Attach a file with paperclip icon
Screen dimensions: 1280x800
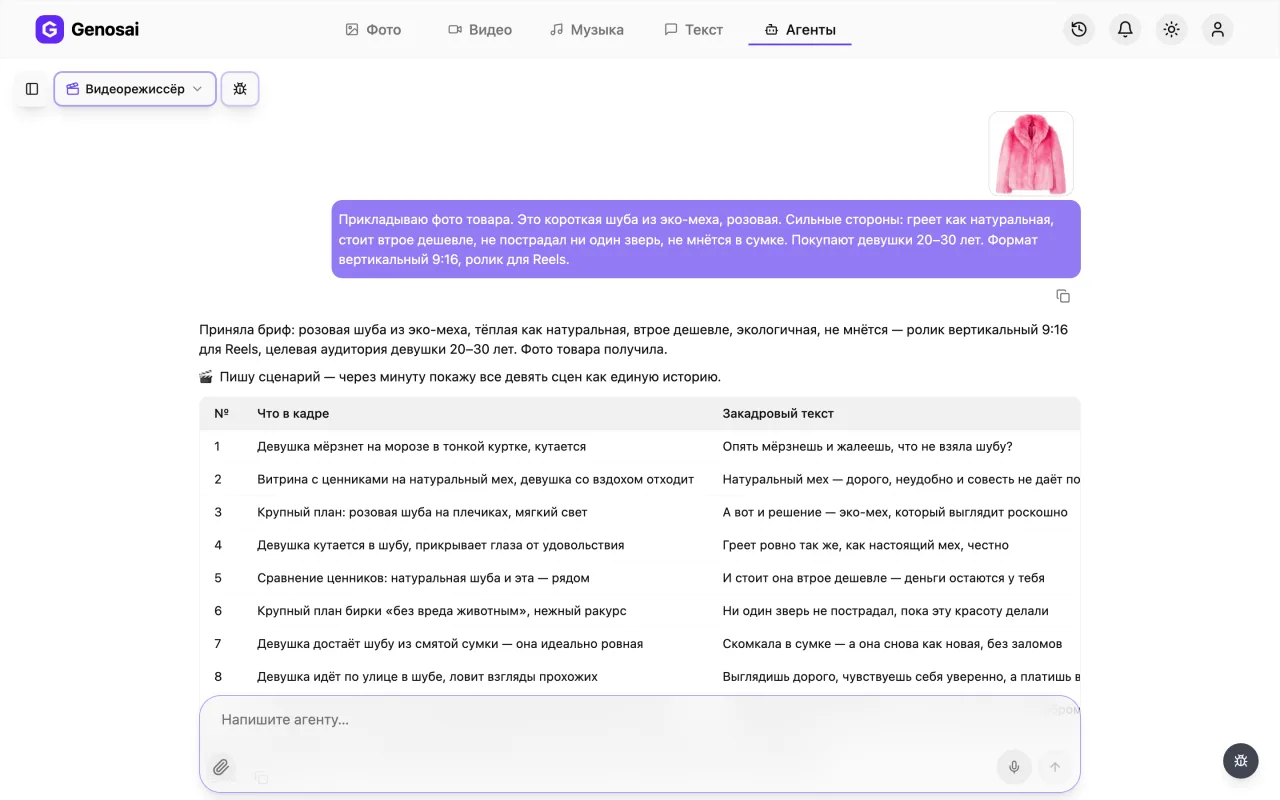pos(221,767)
